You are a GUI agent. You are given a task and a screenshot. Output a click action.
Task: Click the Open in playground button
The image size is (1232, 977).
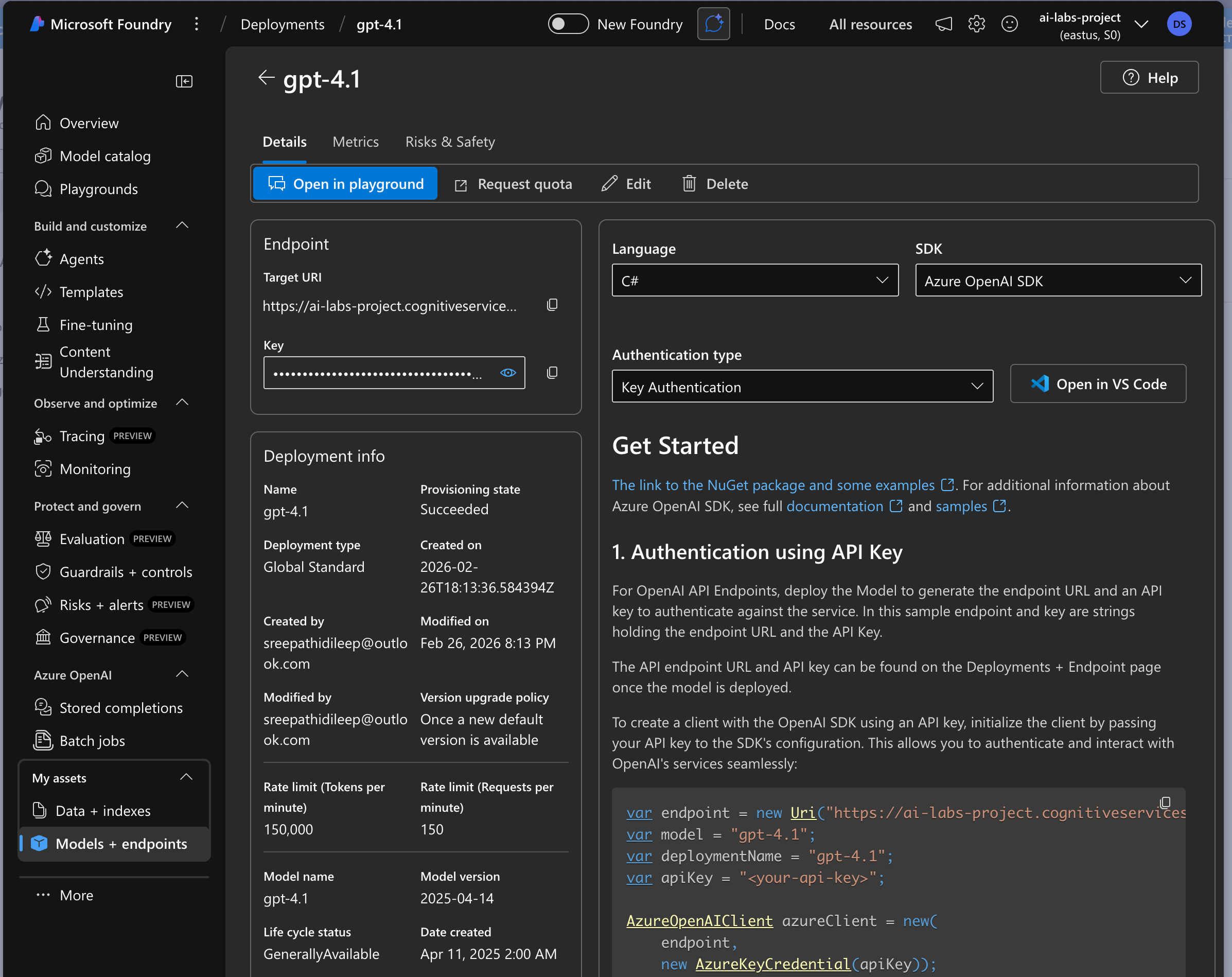tap(345, 183)
